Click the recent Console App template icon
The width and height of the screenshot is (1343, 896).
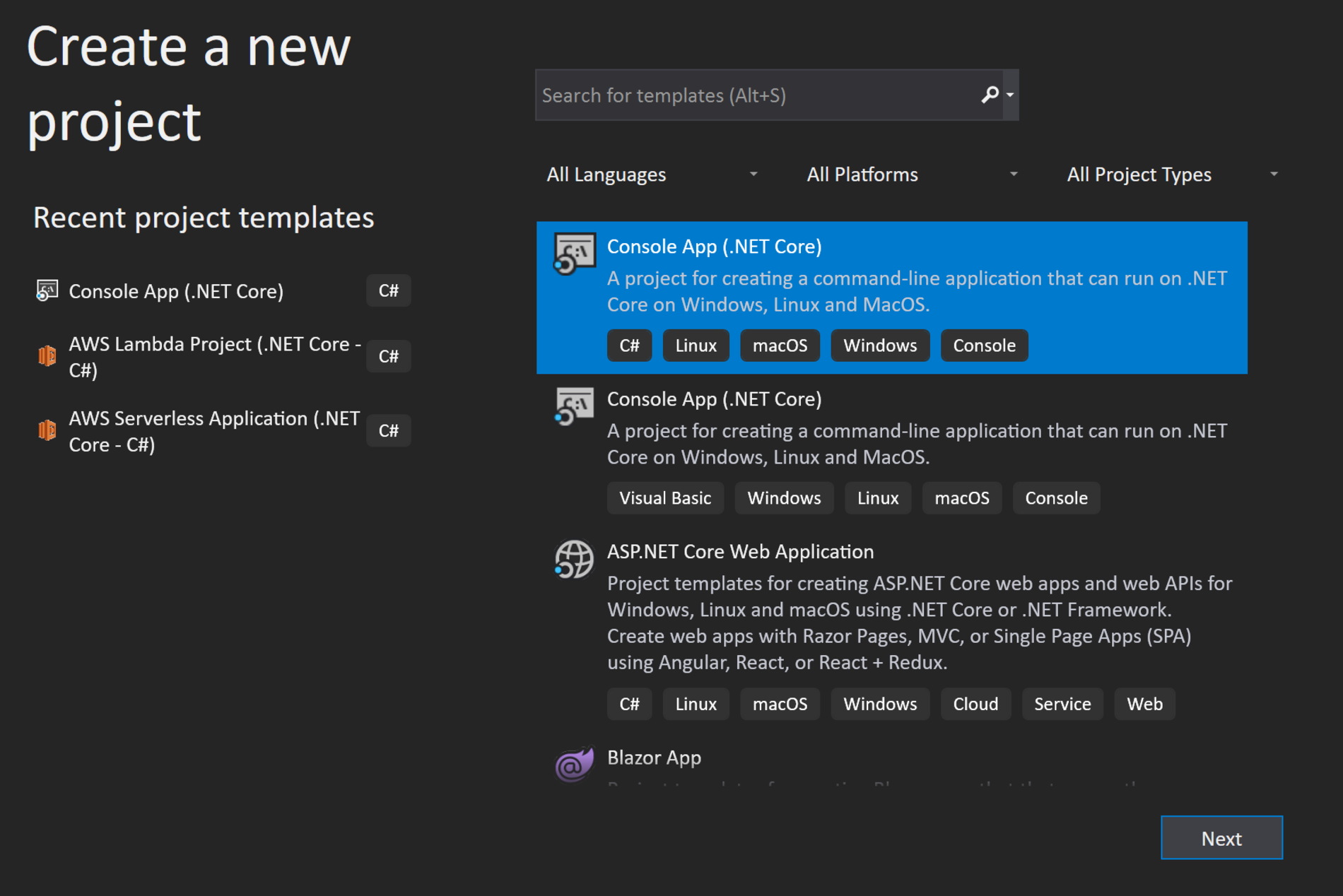[47, 290]
